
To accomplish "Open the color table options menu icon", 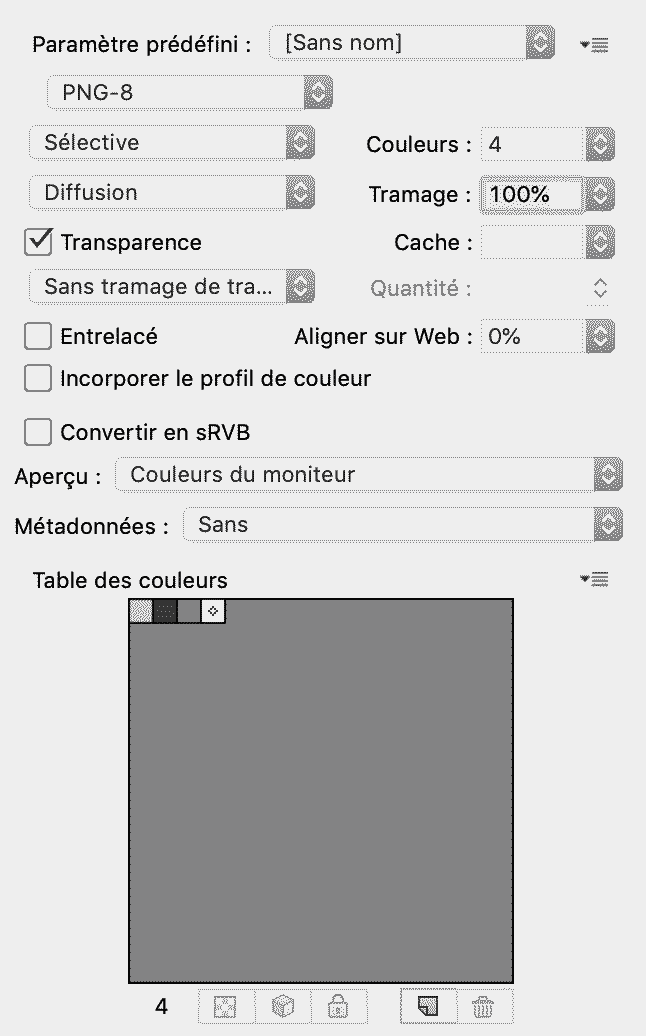I will [x=594, y=579].
